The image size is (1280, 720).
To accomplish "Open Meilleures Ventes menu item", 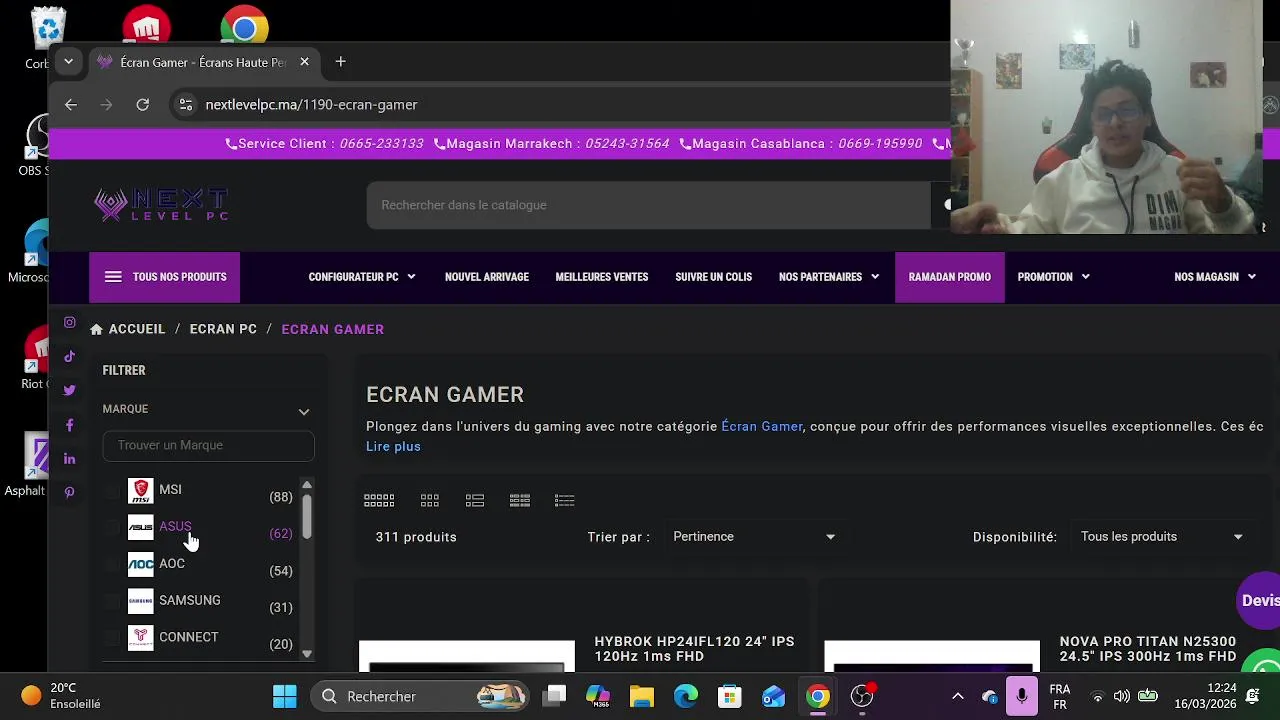I will coord(602,277).
